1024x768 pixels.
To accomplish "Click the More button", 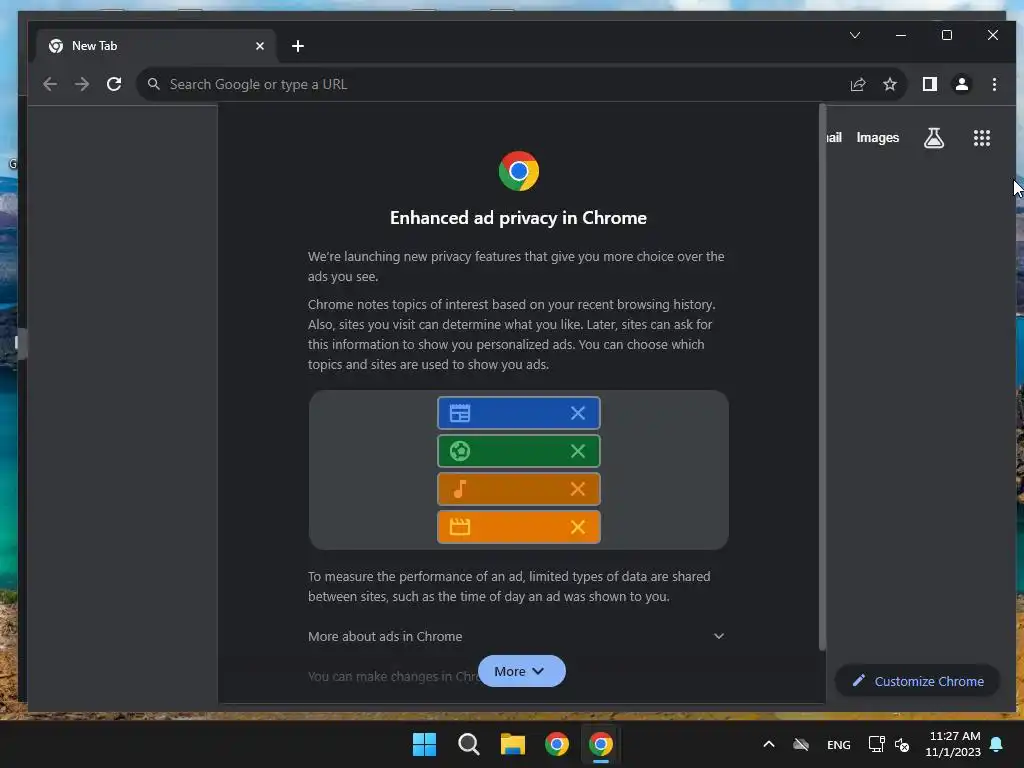I will click(521, 671).
